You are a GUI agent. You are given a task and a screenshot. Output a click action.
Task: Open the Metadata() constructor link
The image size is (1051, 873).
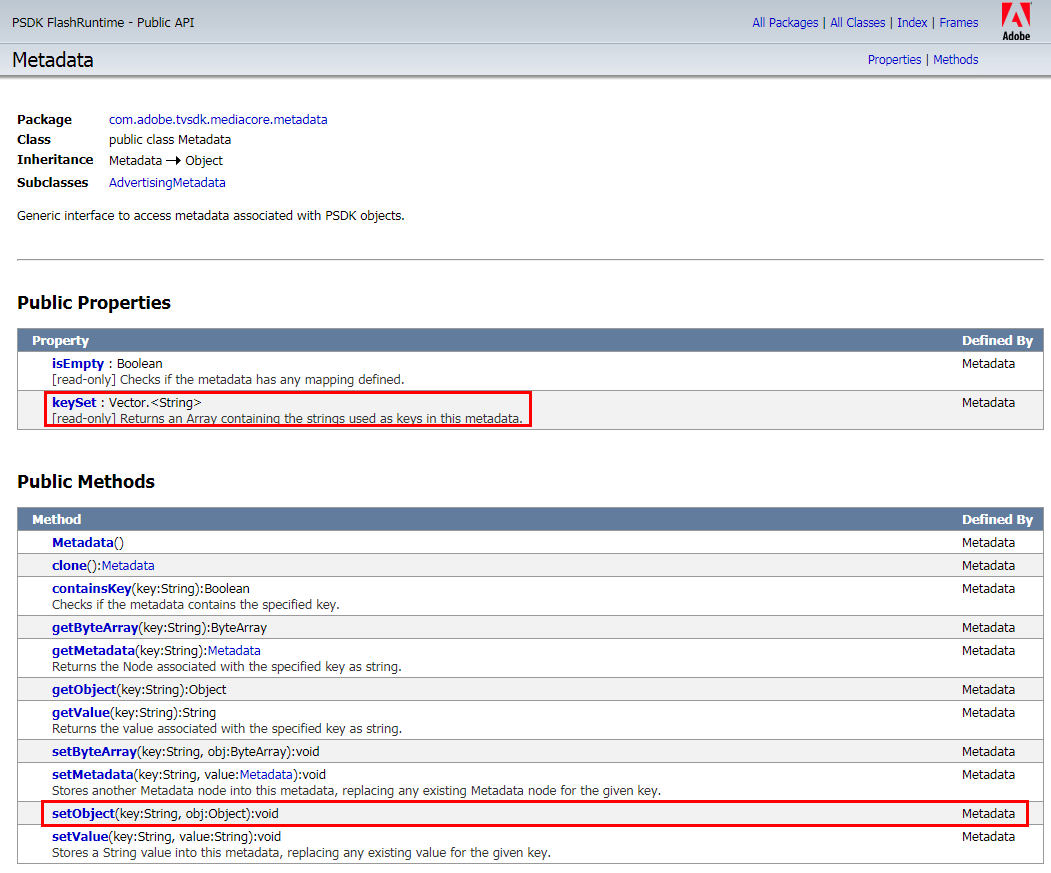pos(82,543)
